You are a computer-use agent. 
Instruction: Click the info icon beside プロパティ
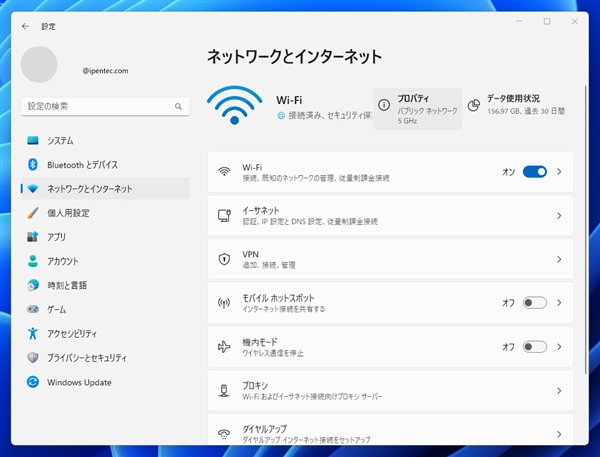(384, 104)
